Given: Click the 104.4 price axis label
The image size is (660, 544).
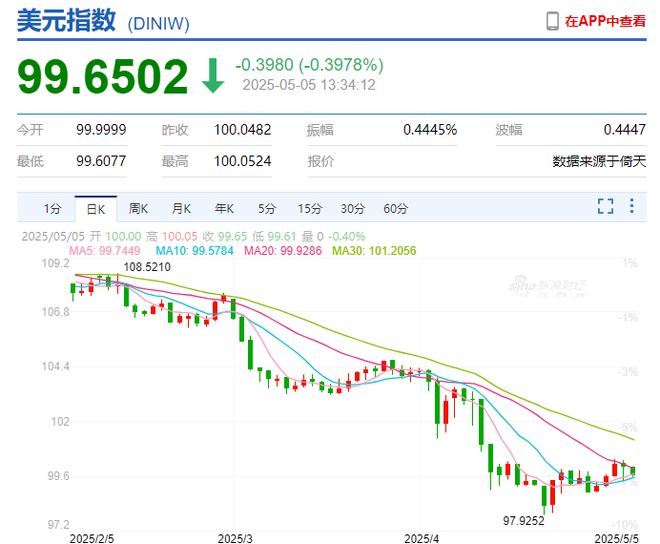Looking at the screenshot, I should click(x=55, y=366).
